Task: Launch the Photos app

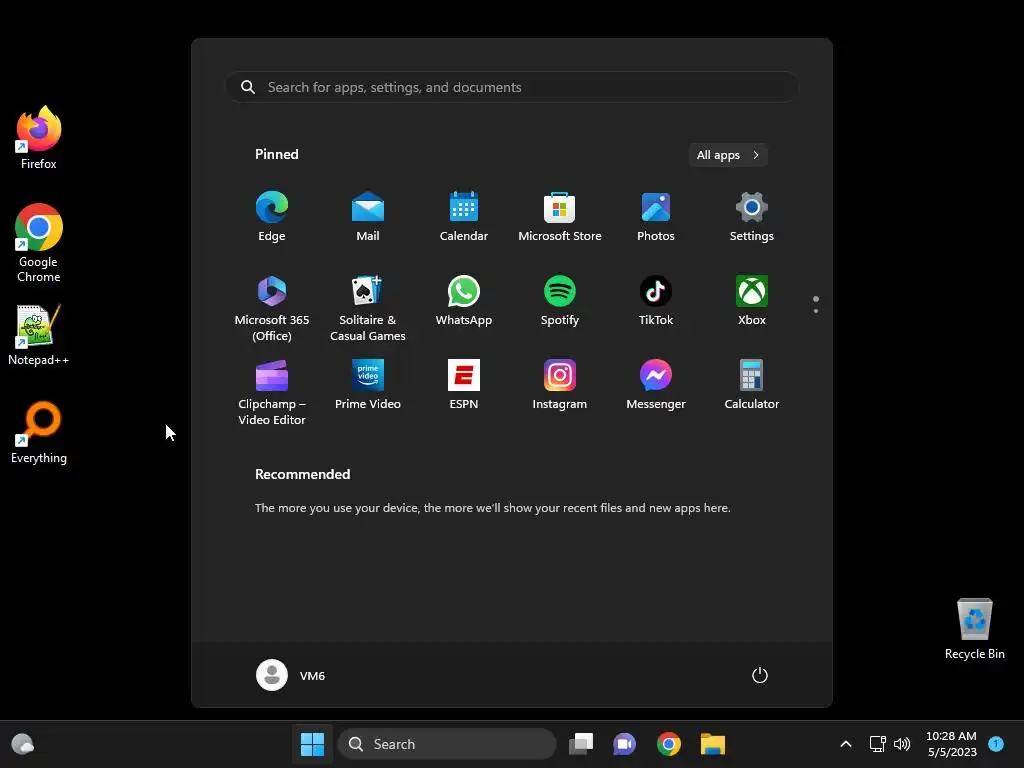Action: click(x=656, y=217)
